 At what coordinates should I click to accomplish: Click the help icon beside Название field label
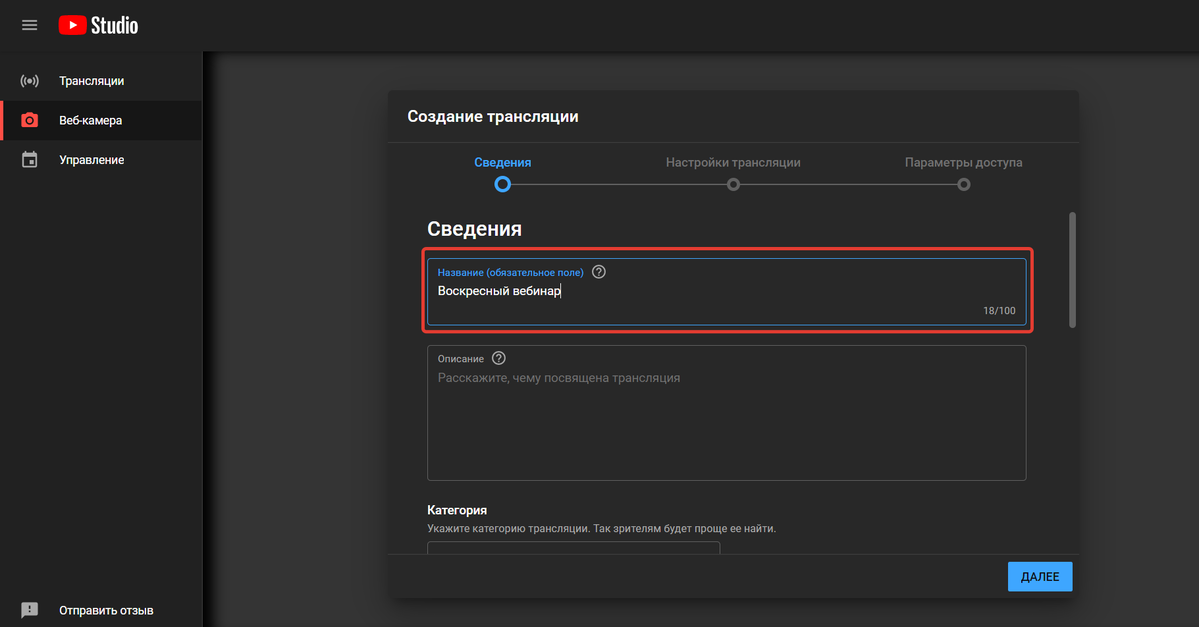599,271
